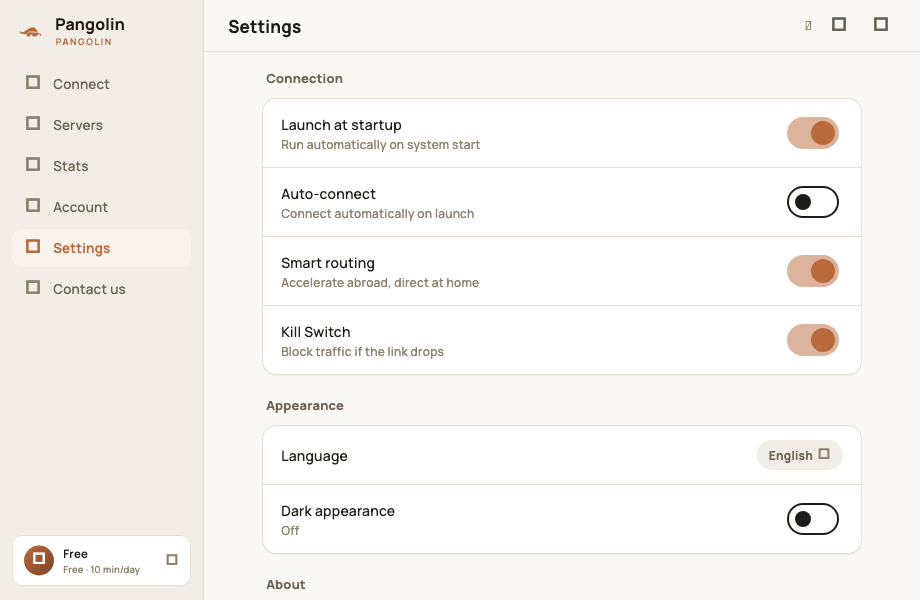Screen dimensions: 920x600
Task: Click the Free plan avatar icon
Action: pos(39,560)
